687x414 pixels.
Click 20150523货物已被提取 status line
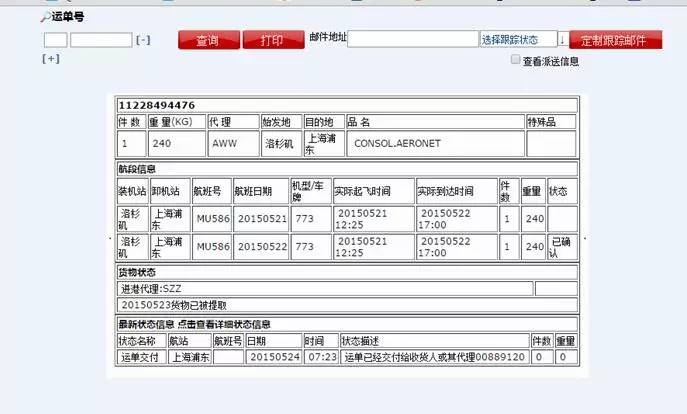174,305
